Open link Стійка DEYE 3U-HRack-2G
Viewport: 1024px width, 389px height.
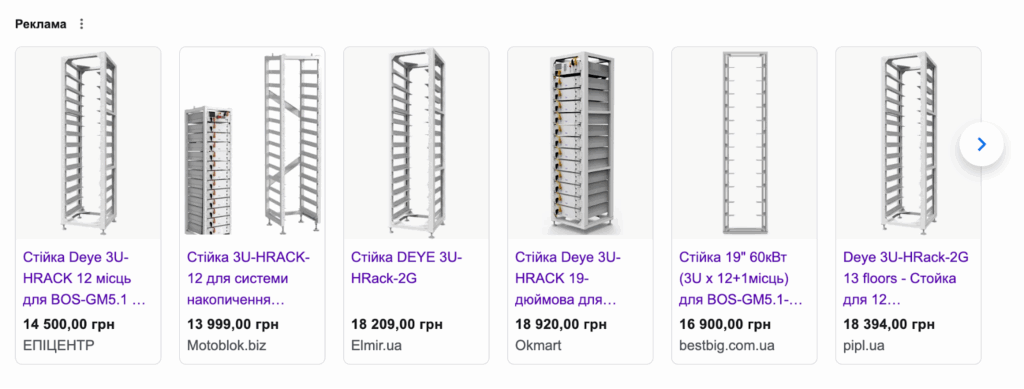click(406, 268)
